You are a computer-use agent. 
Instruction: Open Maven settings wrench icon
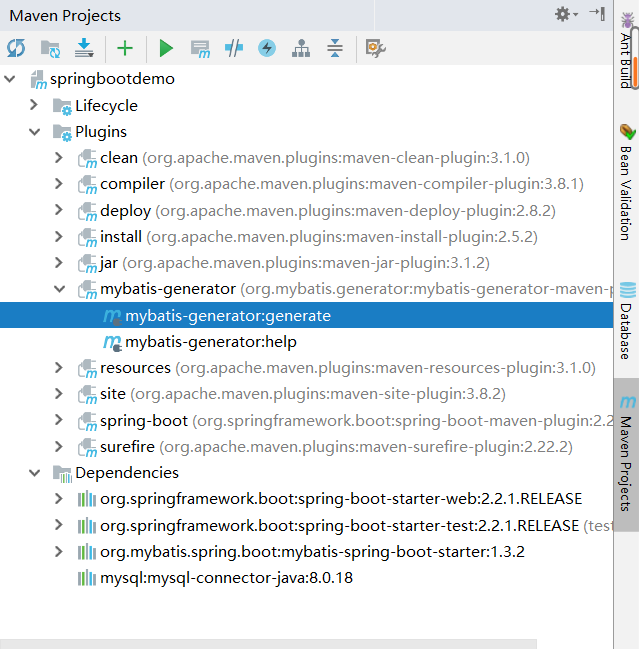click(x=376, y=48)
